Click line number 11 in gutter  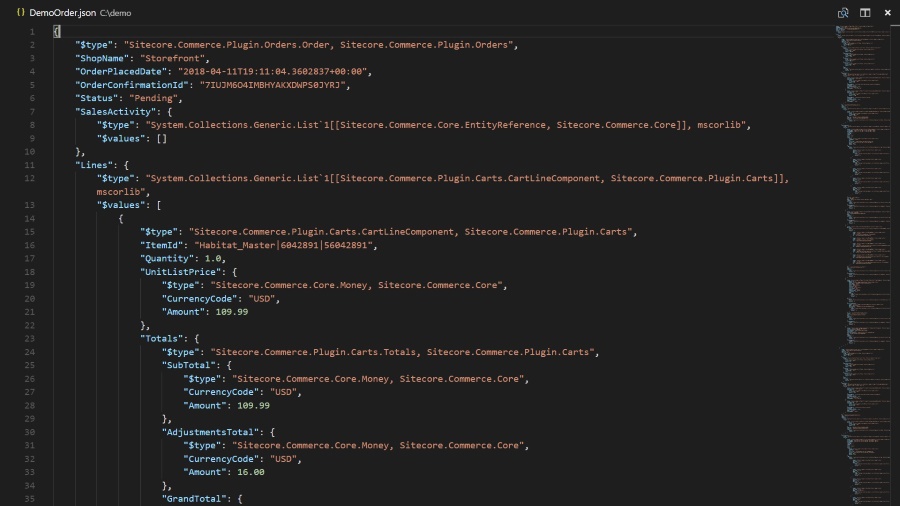30,165
